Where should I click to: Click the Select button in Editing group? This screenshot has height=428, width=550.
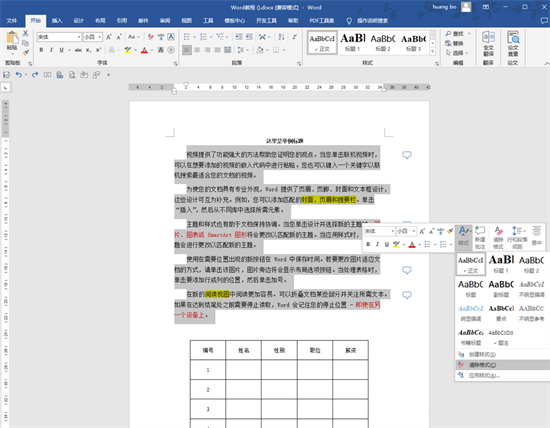(457, 53)
